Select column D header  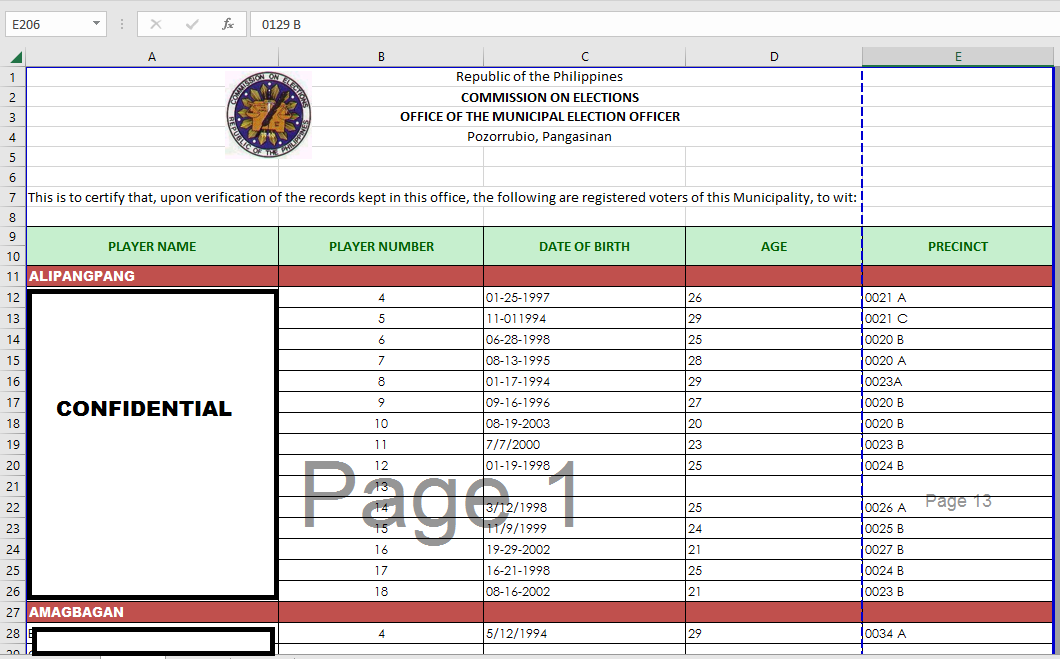[x=774, y=57]
